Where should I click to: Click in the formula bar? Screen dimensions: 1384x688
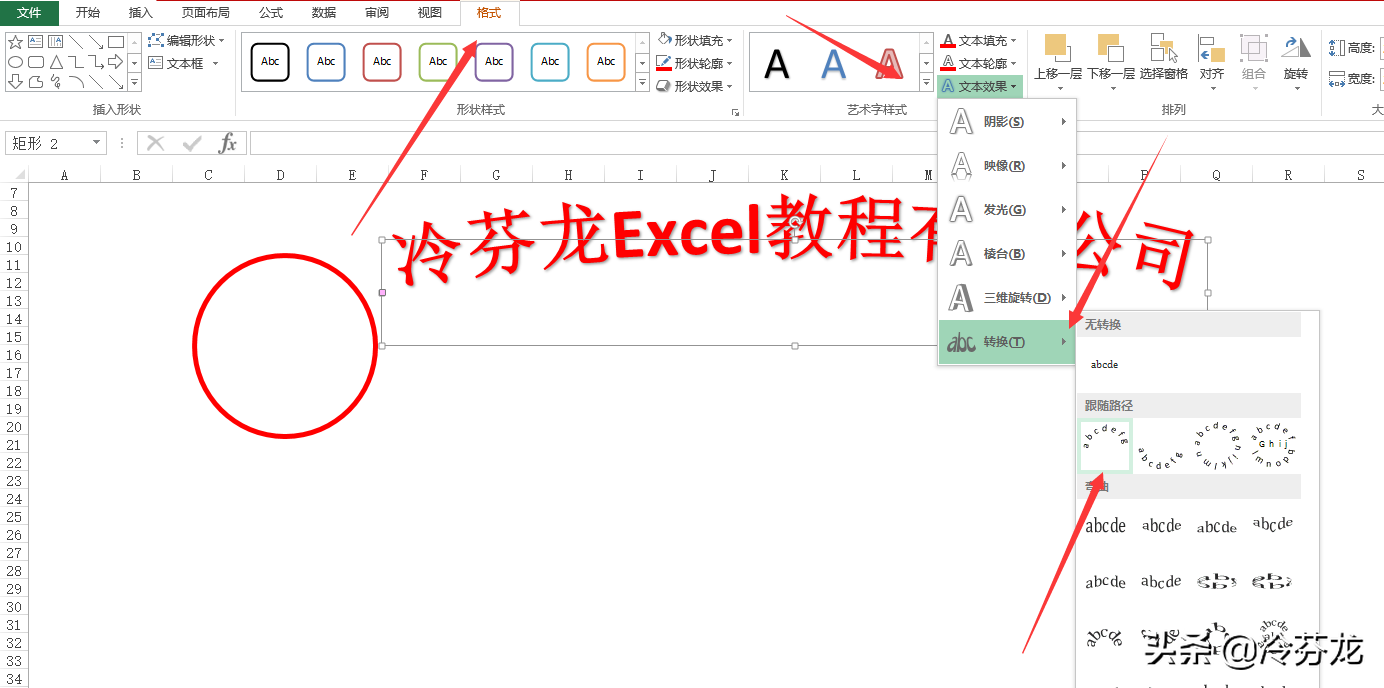pyautogui.click(x=815, y=143)
